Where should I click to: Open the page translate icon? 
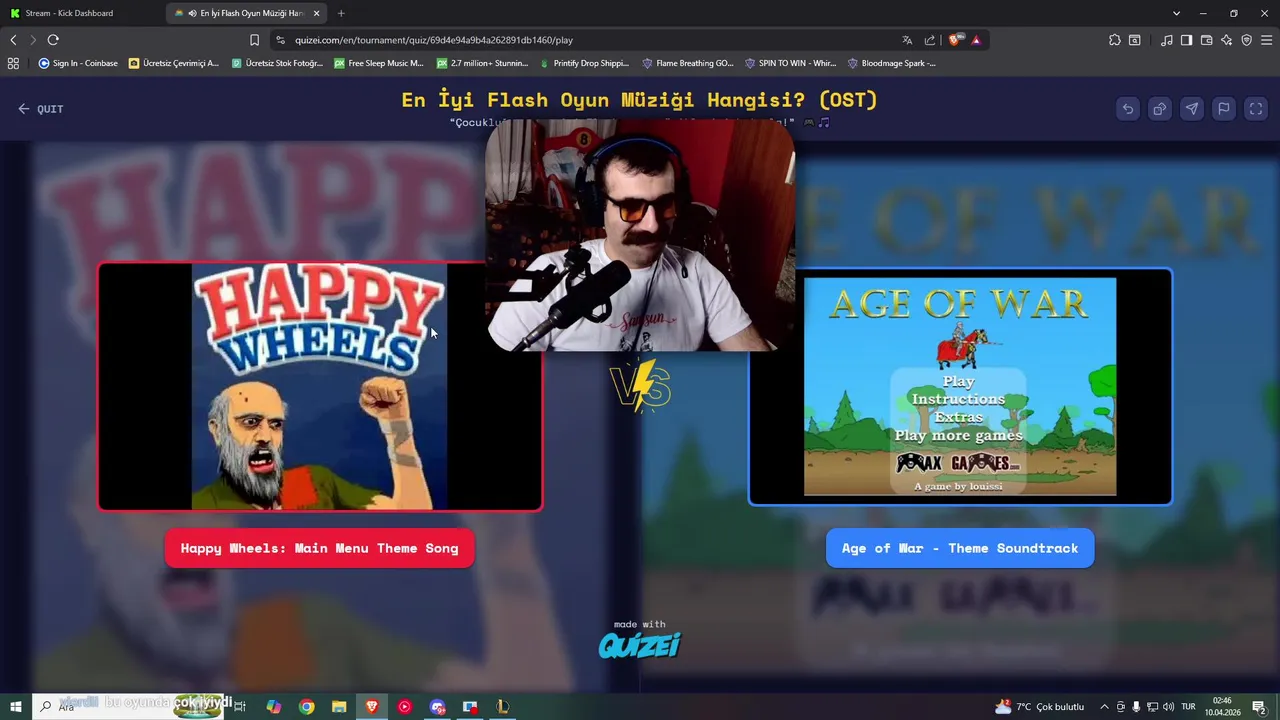coord(907,40)
